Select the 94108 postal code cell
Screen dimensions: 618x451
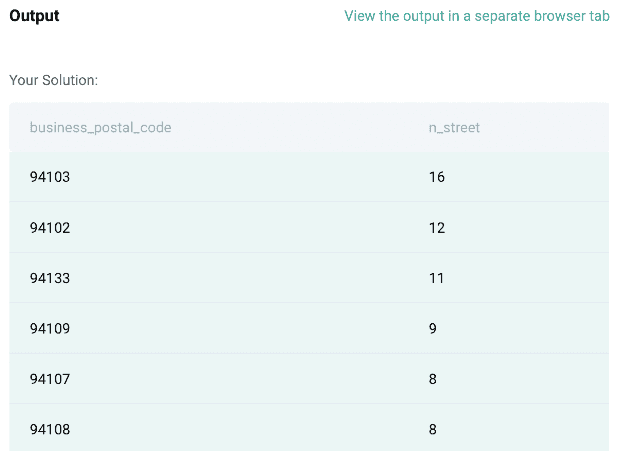pyautogui.click(x=50, y=430)
